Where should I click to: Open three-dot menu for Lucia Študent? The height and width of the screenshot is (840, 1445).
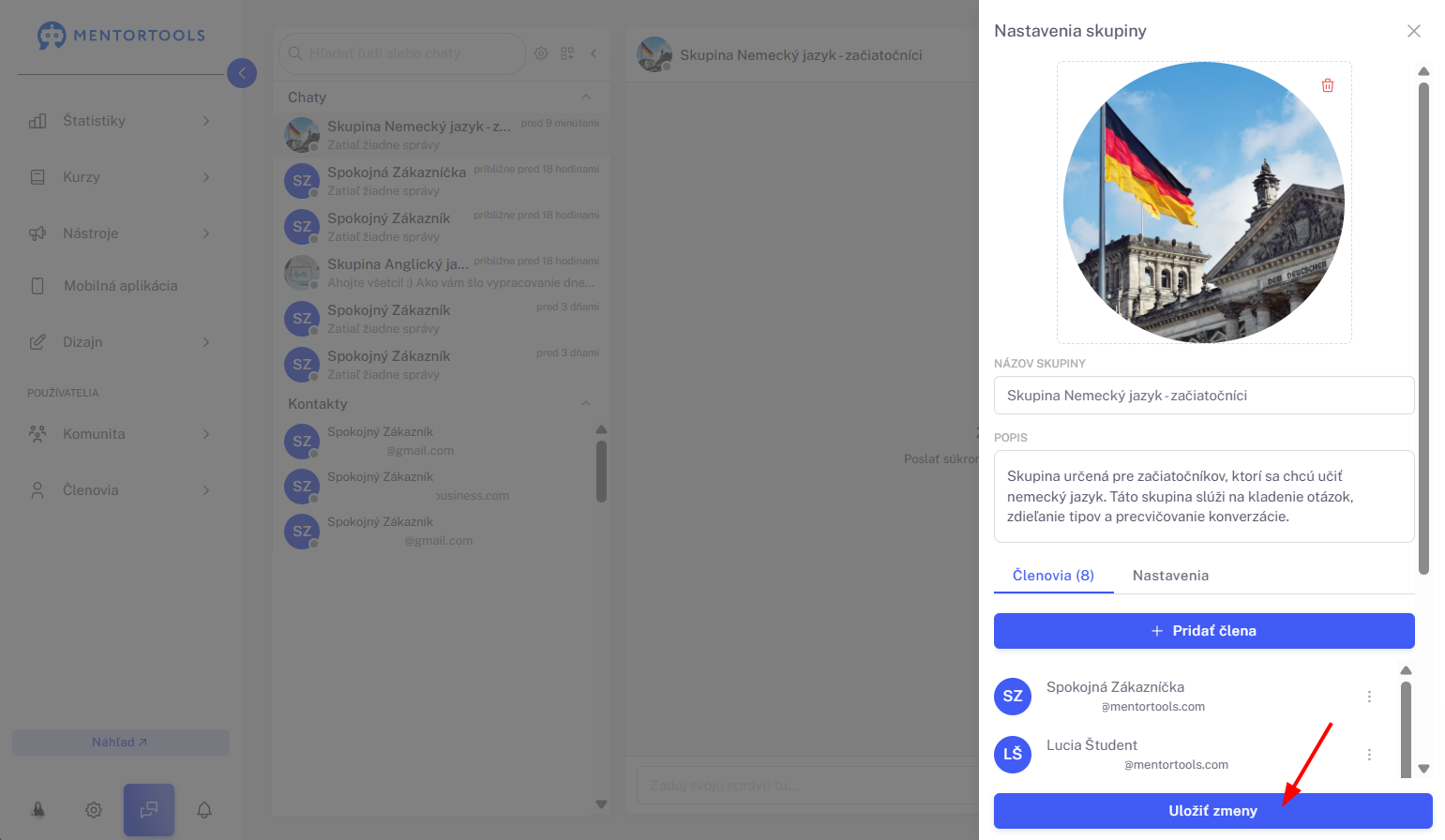coord(1369,755)
